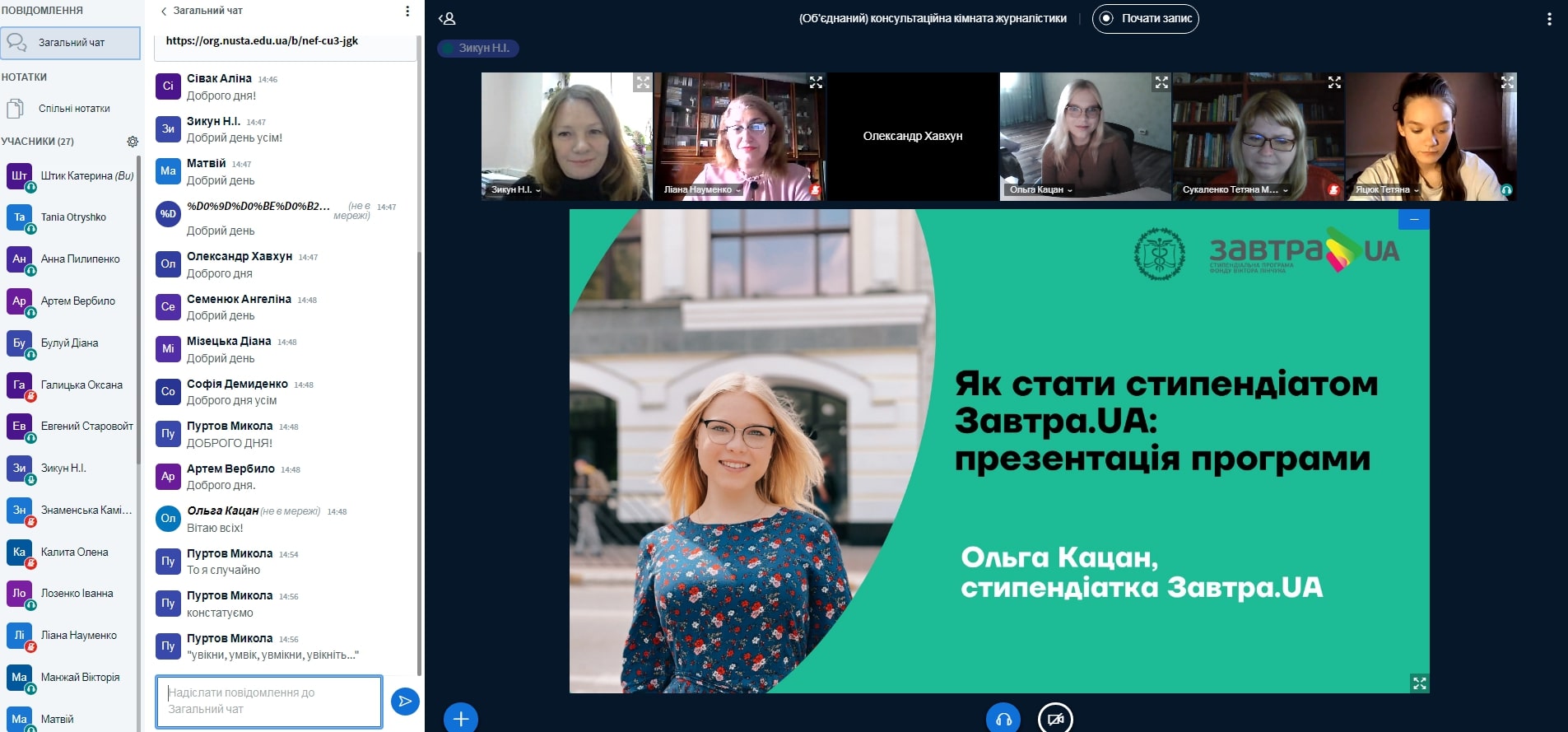Make the presentation fullscreen
The height and width of the screenshot is (732, 1568).
(1419, 683)
